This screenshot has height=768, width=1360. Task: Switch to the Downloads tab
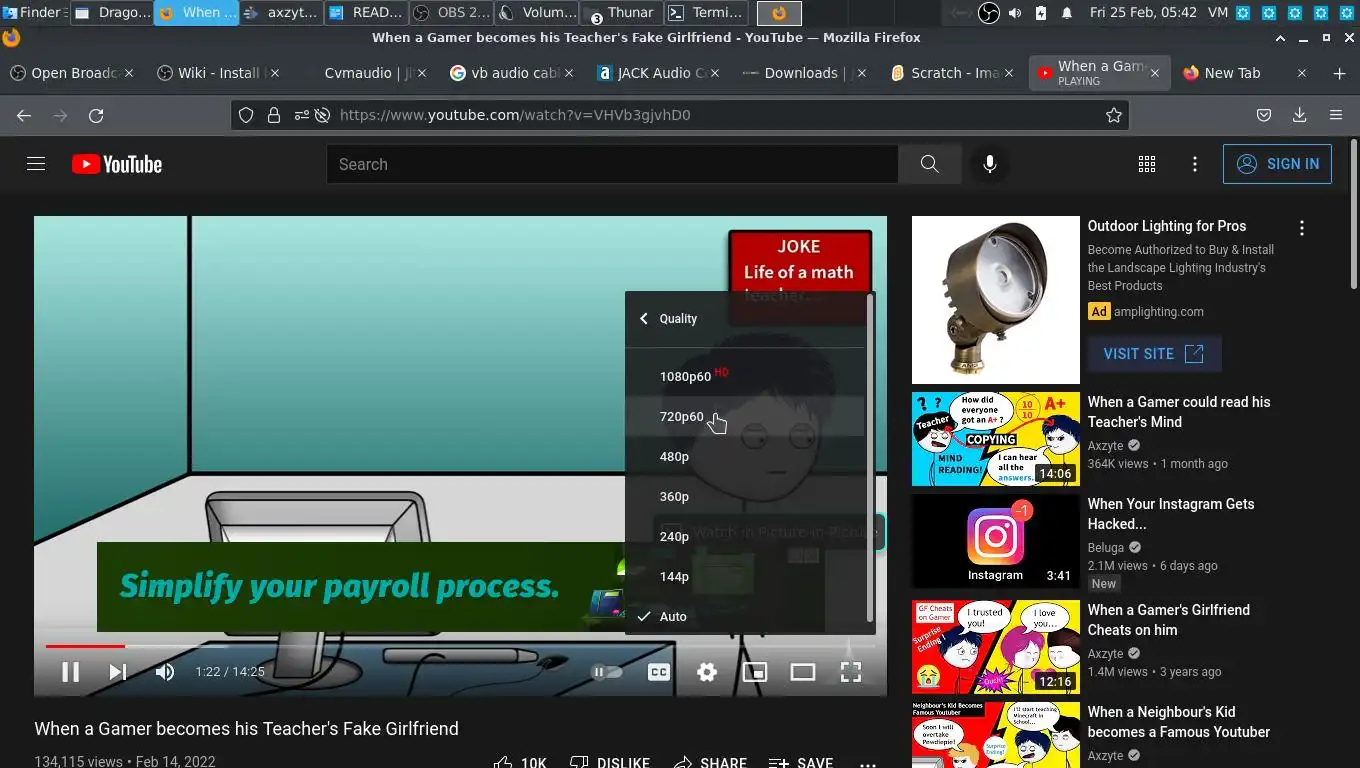point(806,73)
